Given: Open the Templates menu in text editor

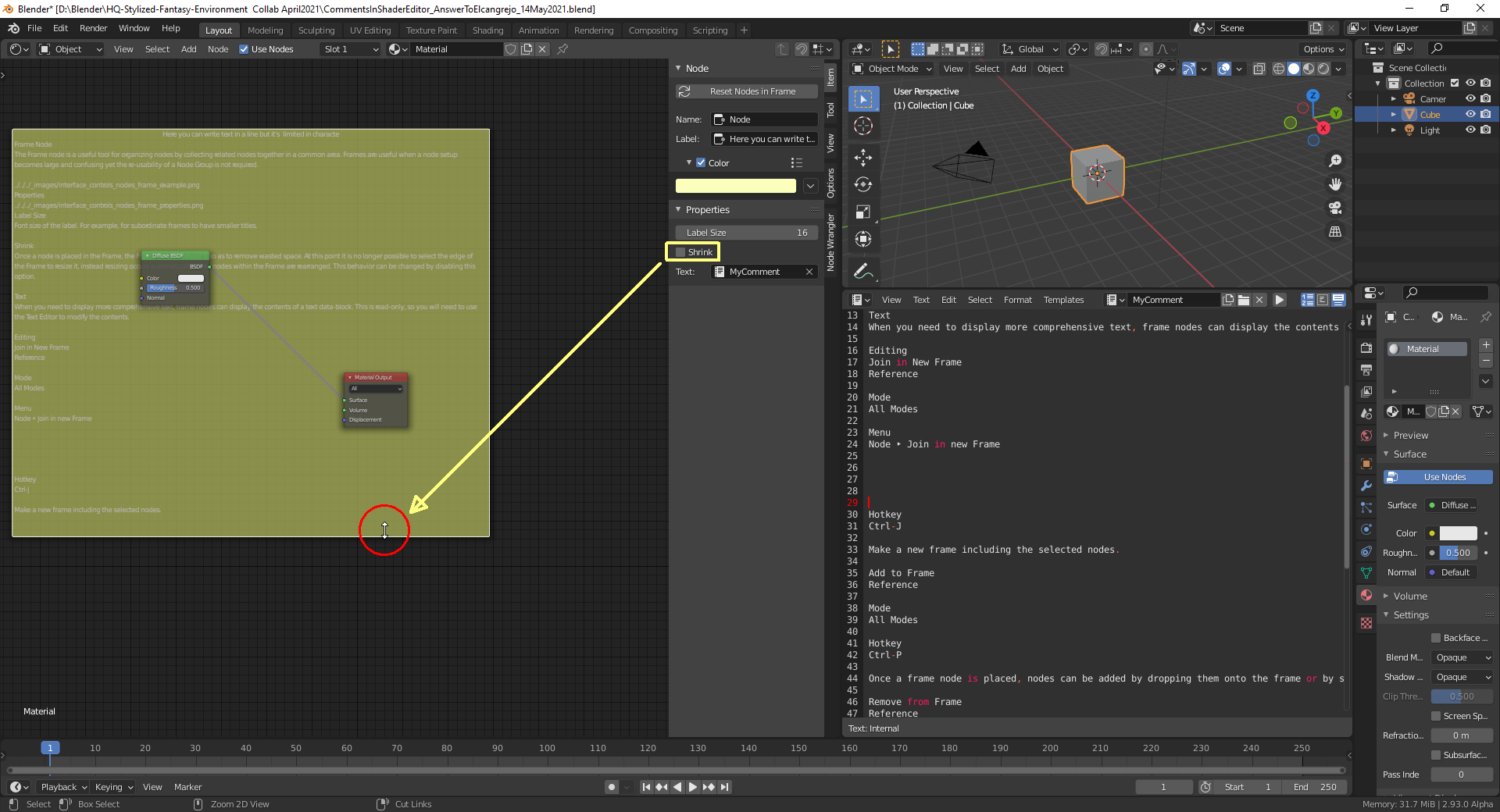Looking at the screenshot, I should point(1064,299).
